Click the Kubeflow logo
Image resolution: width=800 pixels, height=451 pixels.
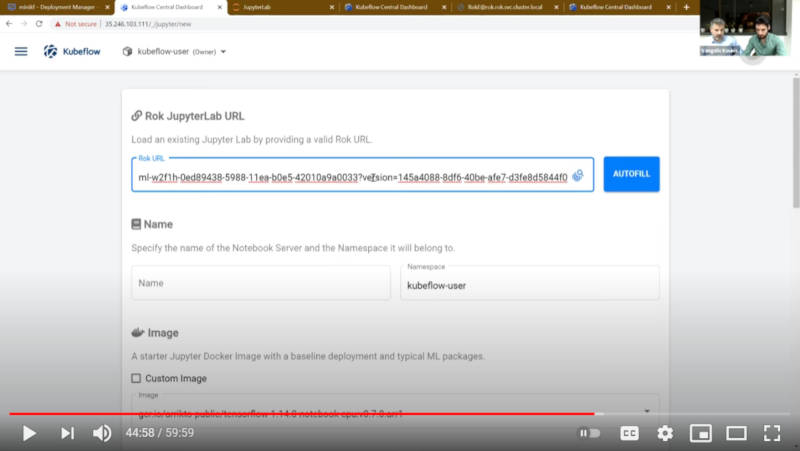click(72, 52)
